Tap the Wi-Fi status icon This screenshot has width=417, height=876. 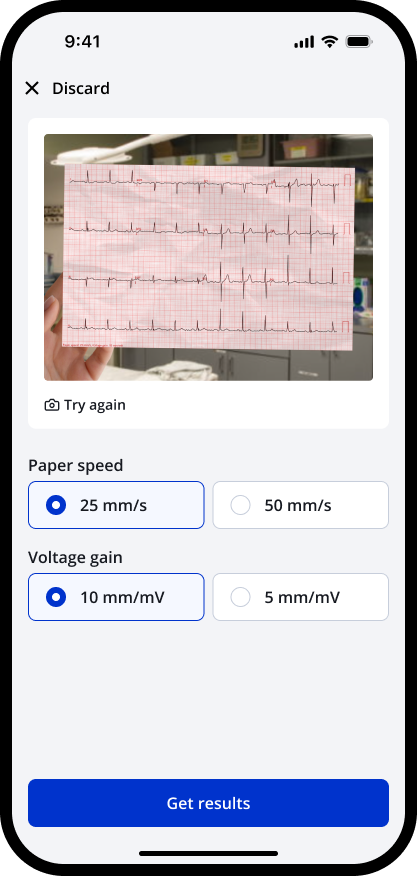click(x=330, y=42)
